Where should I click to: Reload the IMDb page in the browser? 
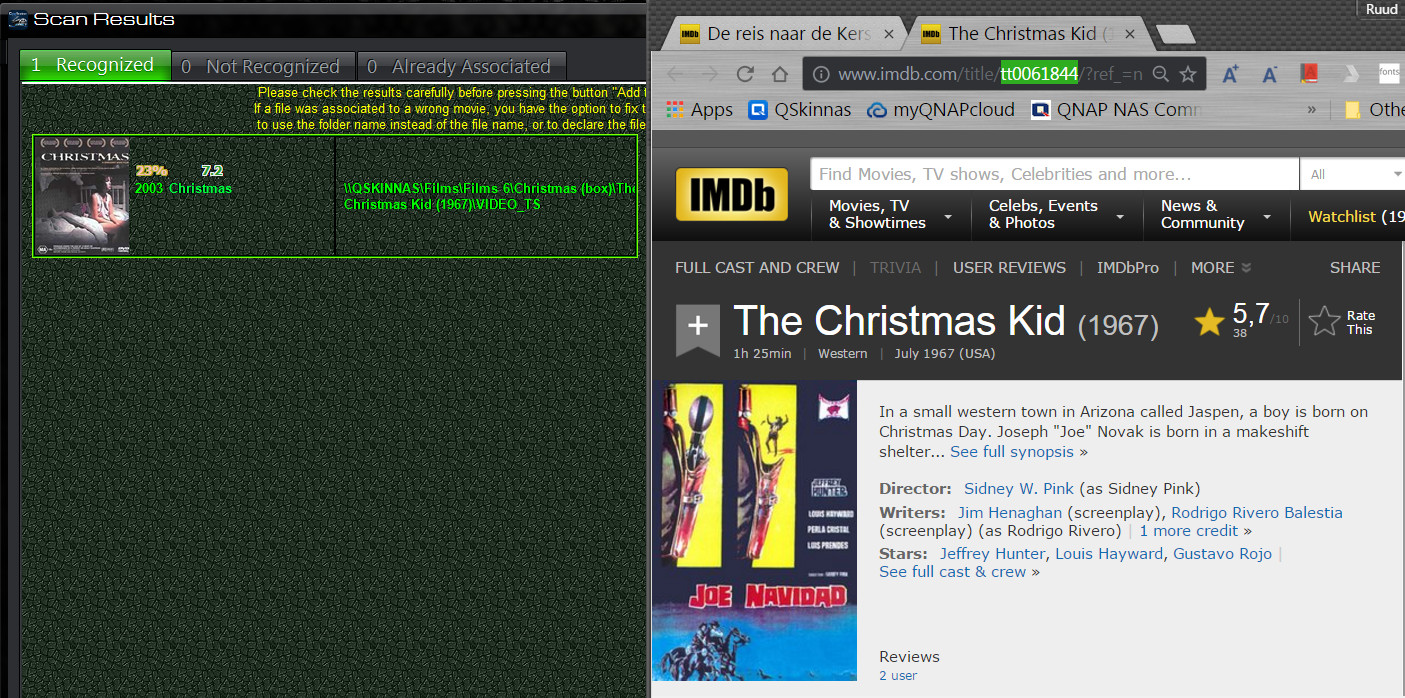coord(744,74)
